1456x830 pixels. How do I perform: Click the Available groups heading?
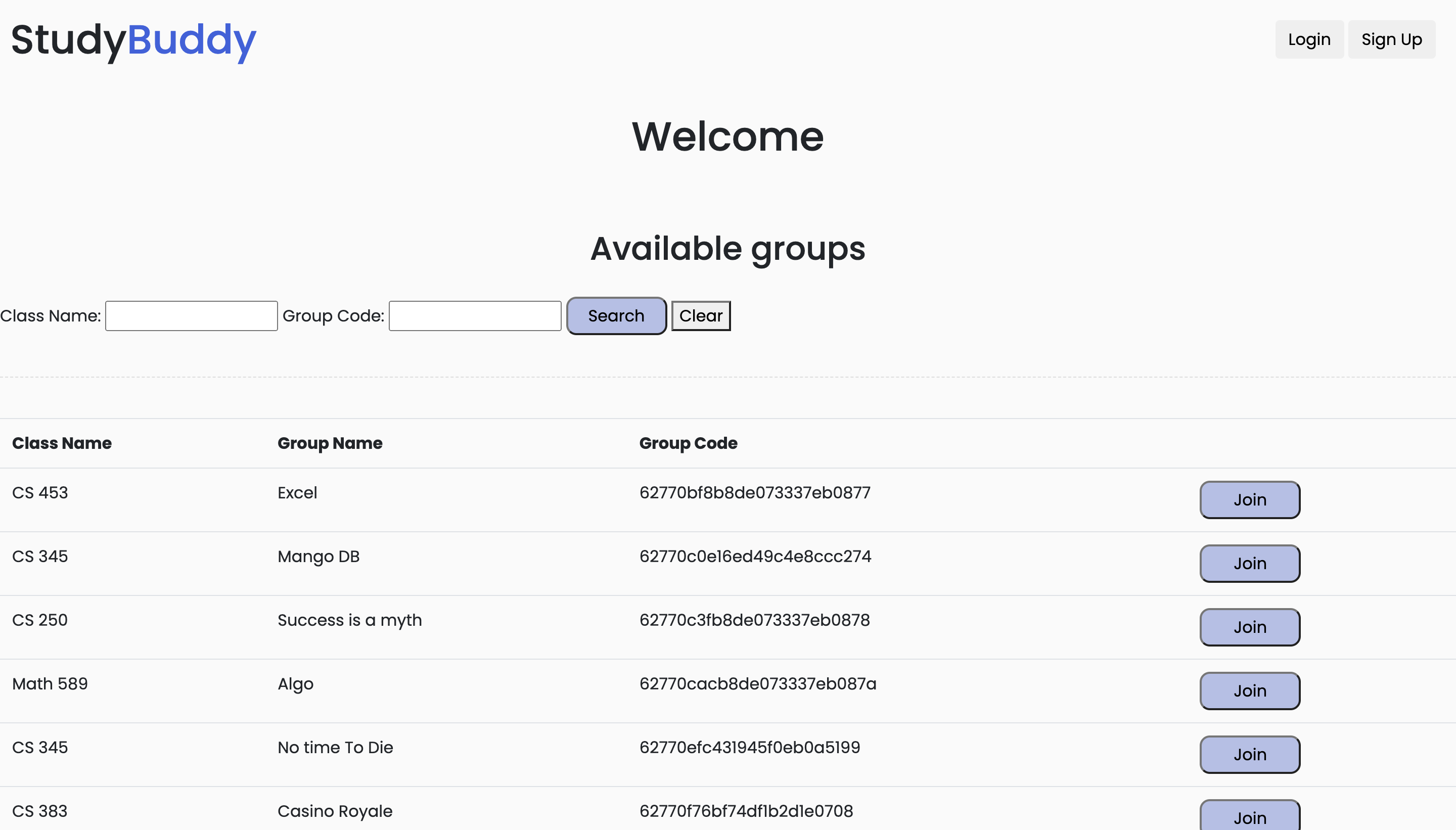727,249
